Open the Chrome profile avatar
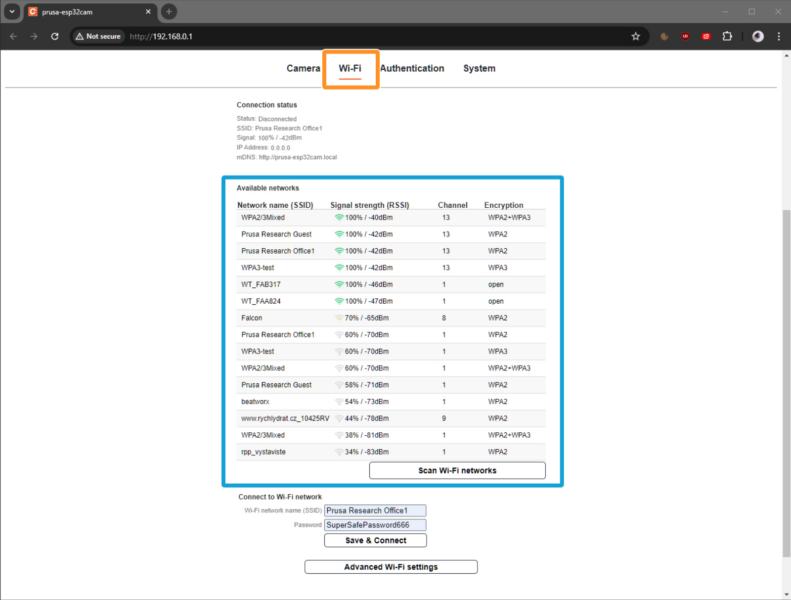The image size is (791, 600). coord(757,36)
